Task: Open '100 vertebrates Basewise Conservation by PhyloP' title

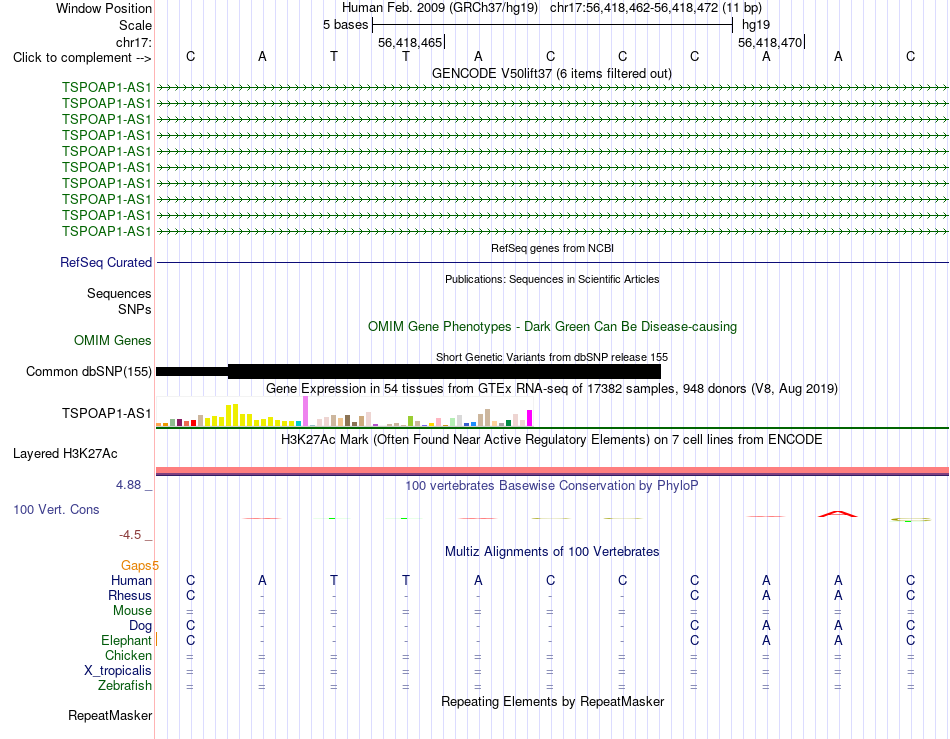Action: point(552,485)
